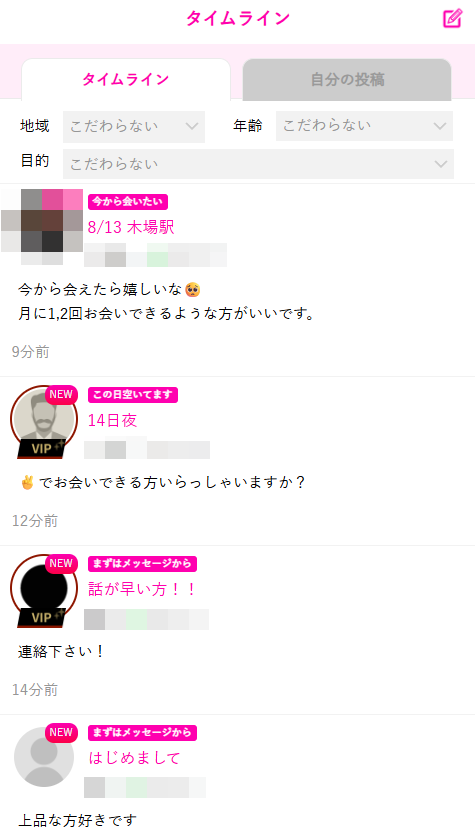The width and height of the screenshot is (475, 836).
Task: Open the post titled 8/13 木場駅
Action: click(x=131, y=227)
